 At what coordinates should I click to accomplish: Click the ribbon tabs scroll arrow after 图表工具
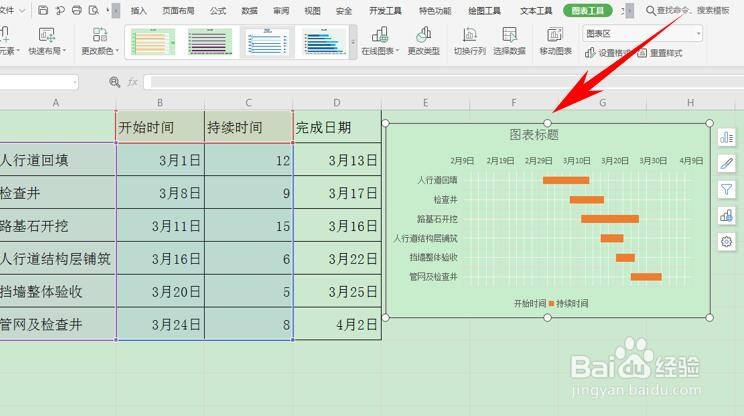point(629,10)
